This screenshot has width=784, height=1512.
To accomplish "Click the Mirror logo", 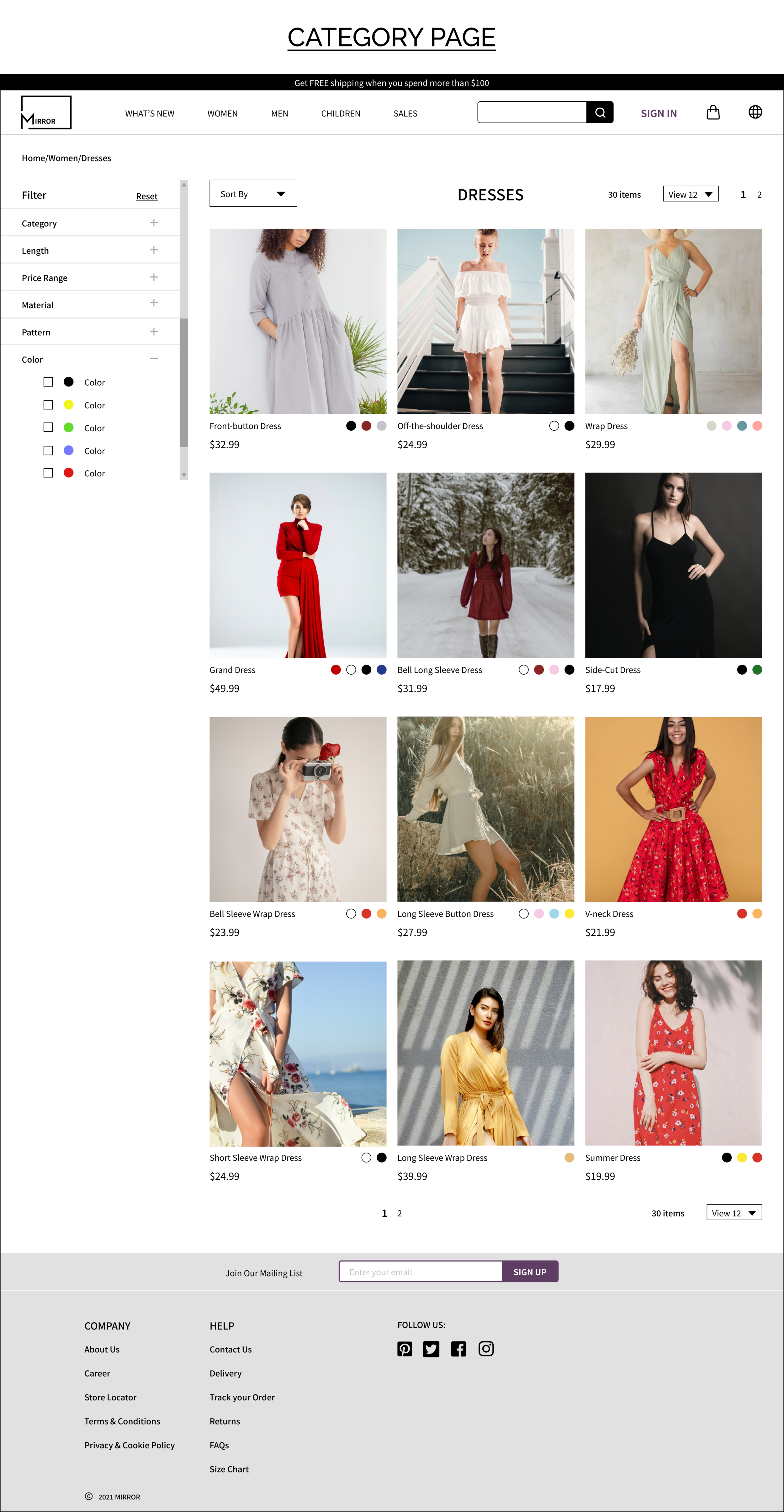I will coord(46,113).
